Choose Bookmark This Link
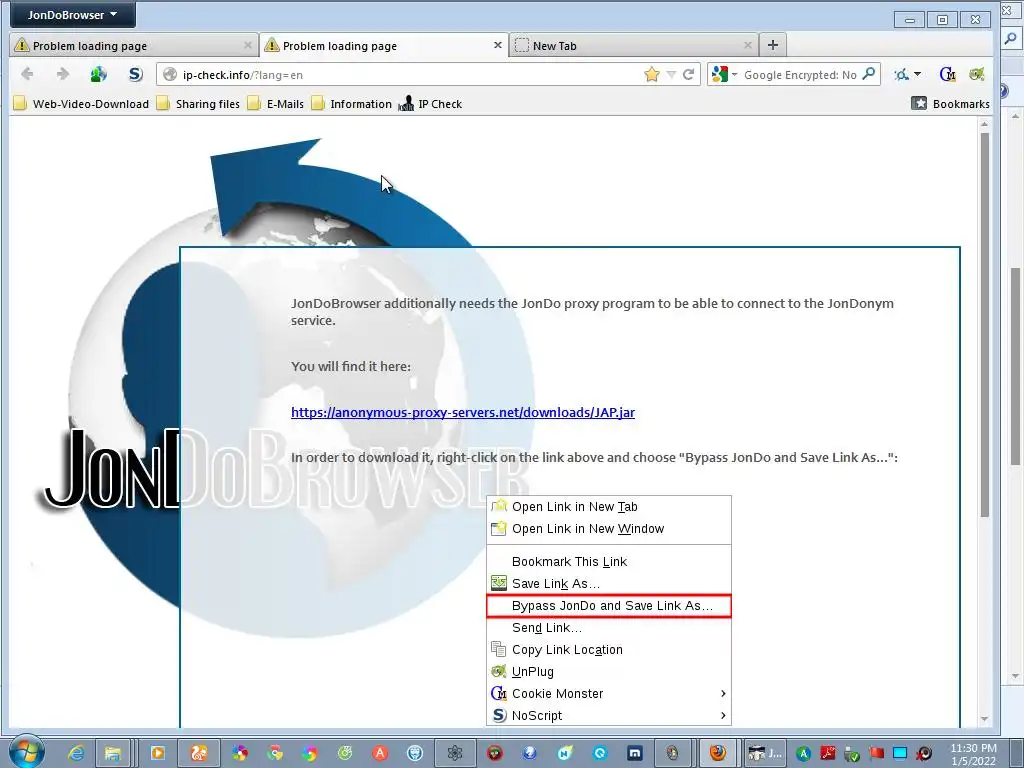 point(609,562)
